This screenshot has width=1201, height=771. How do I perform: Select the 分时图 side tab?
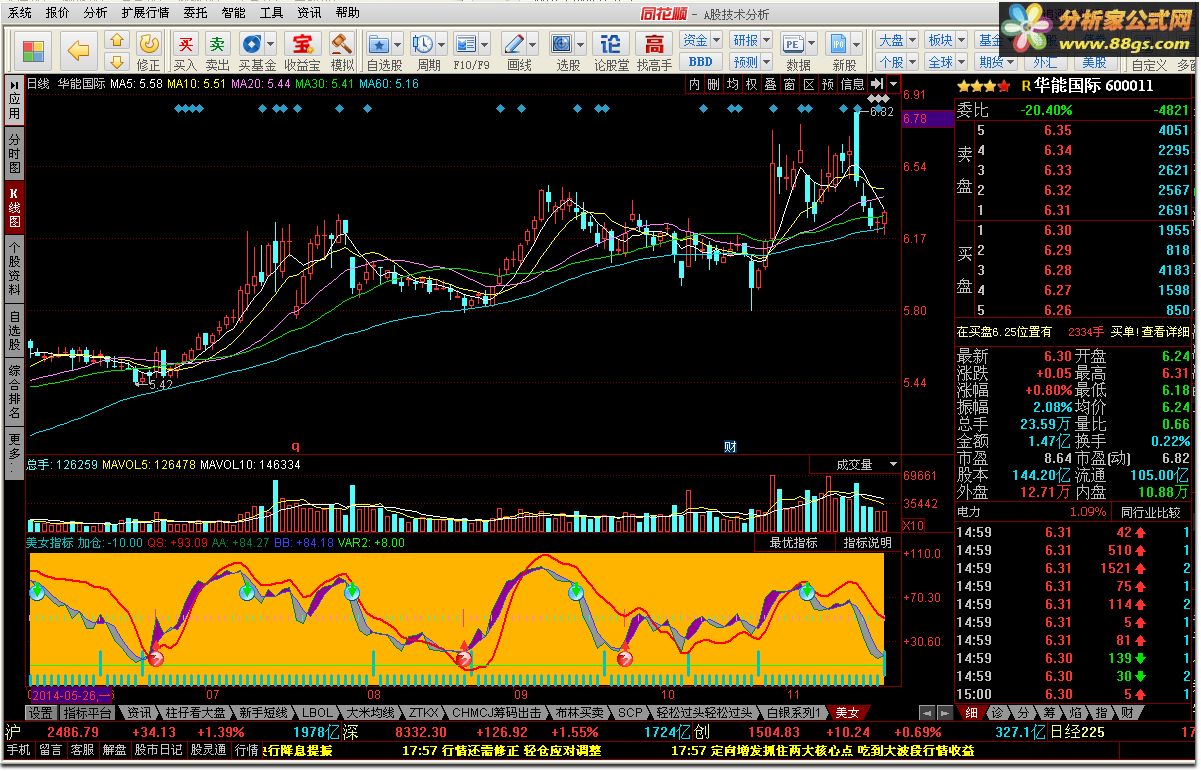[x=14, y=154]
